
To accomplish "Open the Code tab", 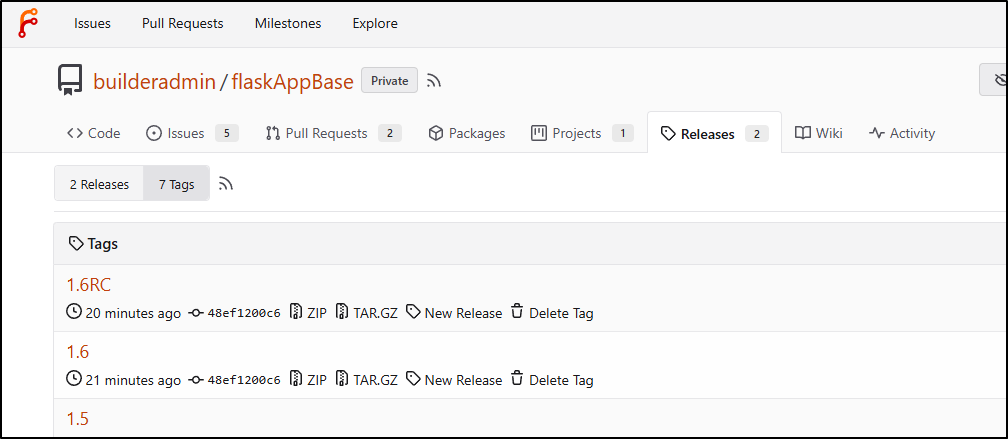I will coord(94,133).
